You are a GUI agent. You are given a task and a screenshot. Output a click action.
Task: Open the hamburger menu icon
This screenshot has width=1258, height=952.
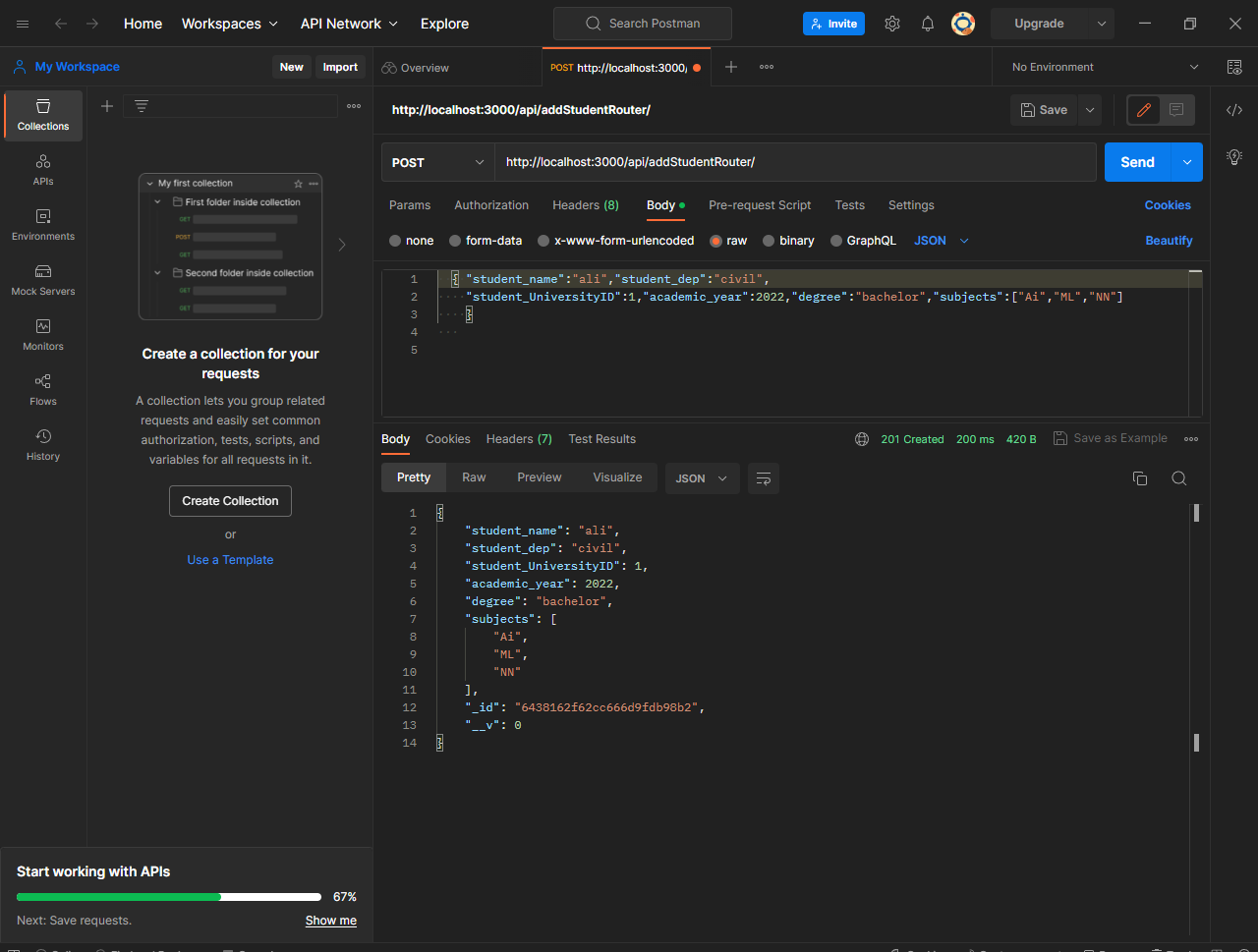[23, 24]
